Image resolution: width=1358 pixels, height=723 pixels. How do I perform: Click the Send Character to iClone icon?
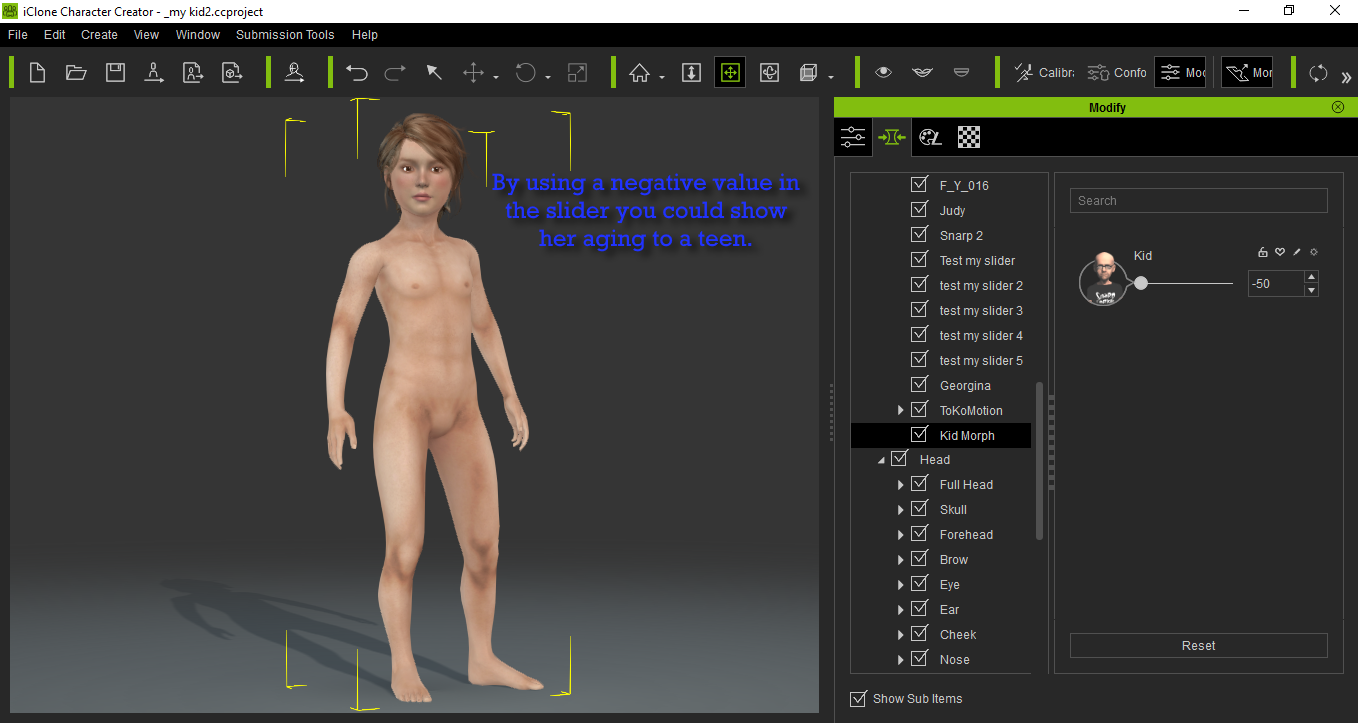[154, 72]
